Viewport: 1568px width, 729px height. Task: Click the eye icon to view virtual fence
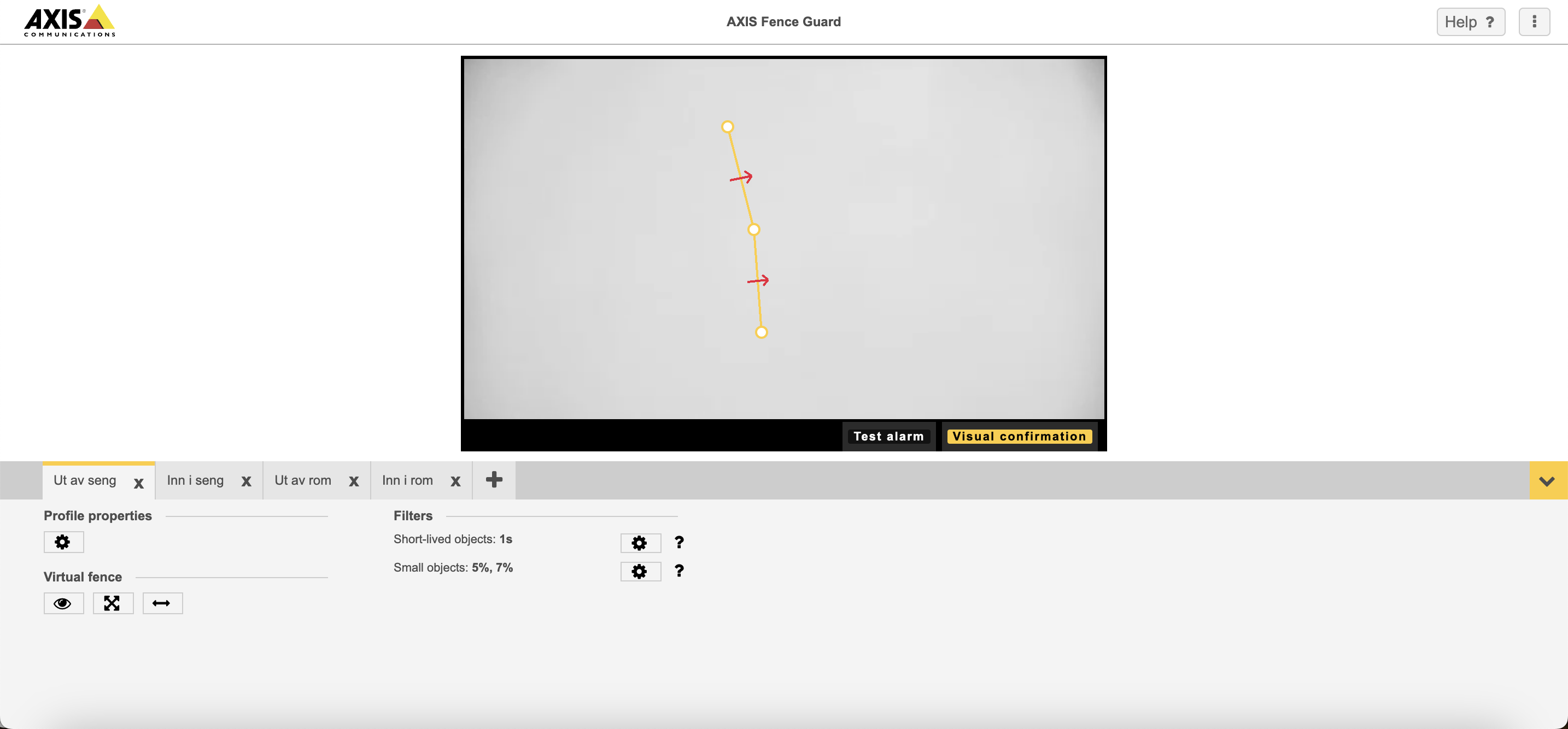[x=63, y=602]
